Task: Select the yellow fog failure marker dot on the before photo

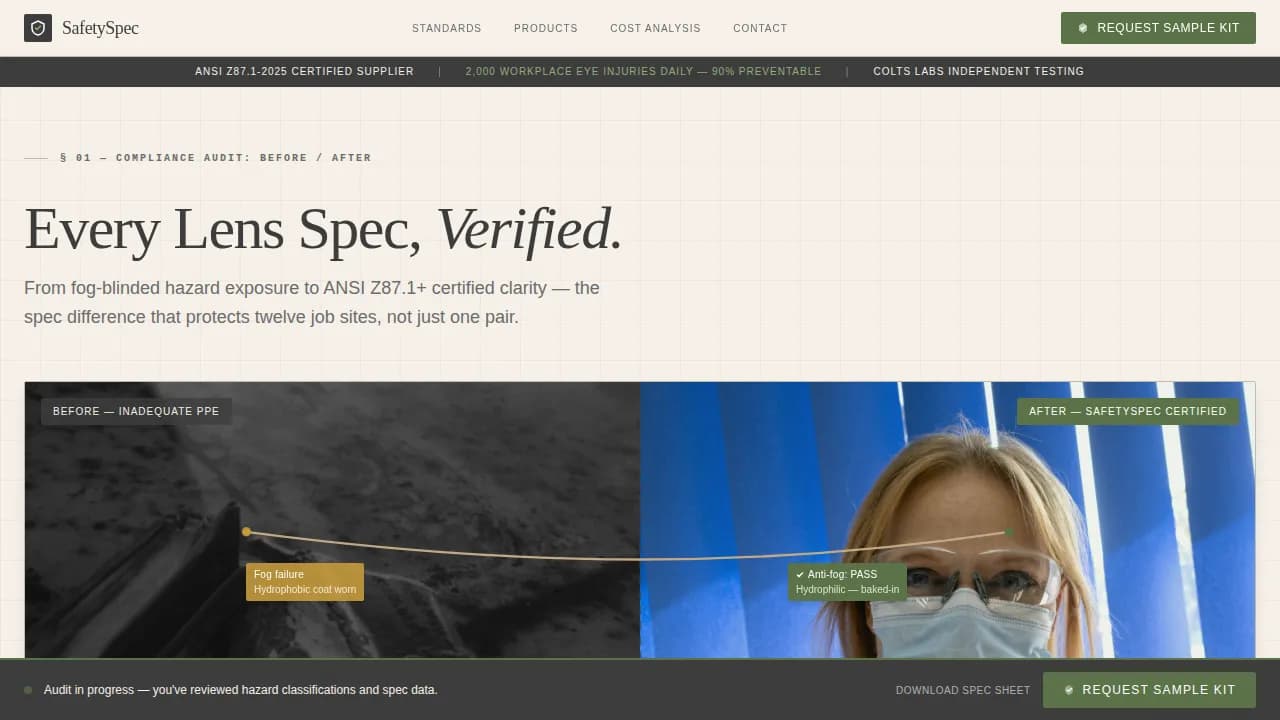Action: [246, 532]
